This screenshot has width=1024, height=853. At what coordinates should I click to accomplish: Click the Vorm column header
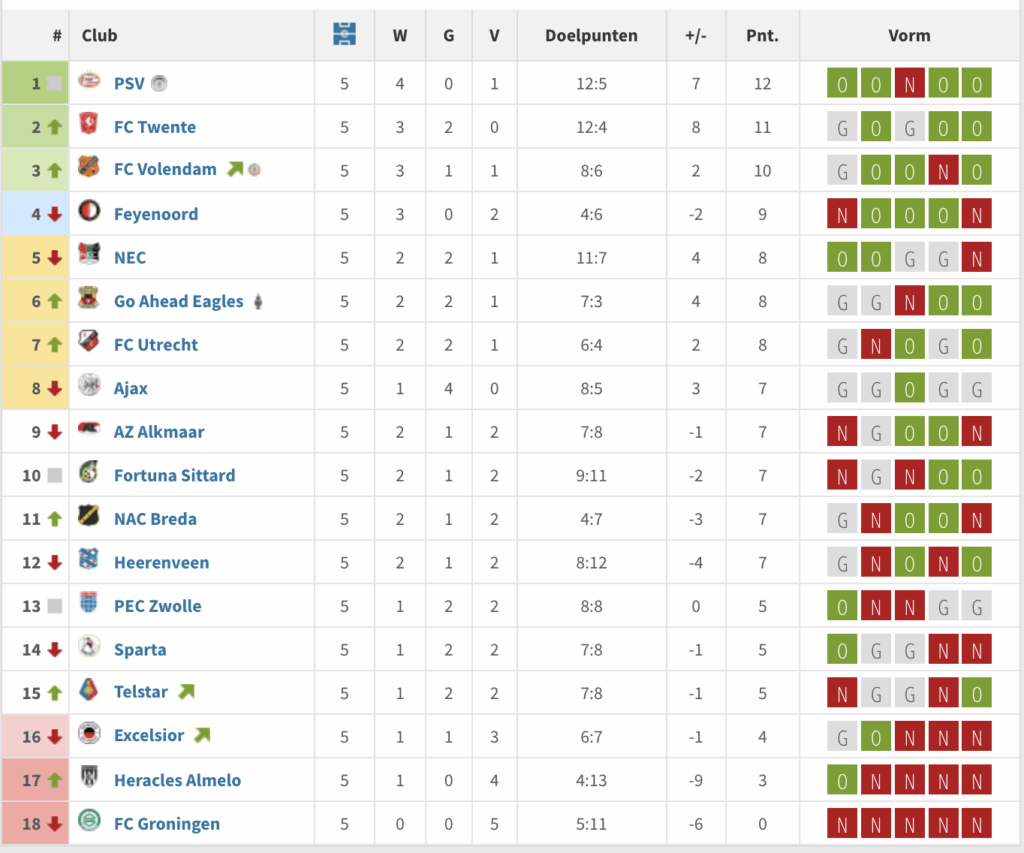coord(909,34)
